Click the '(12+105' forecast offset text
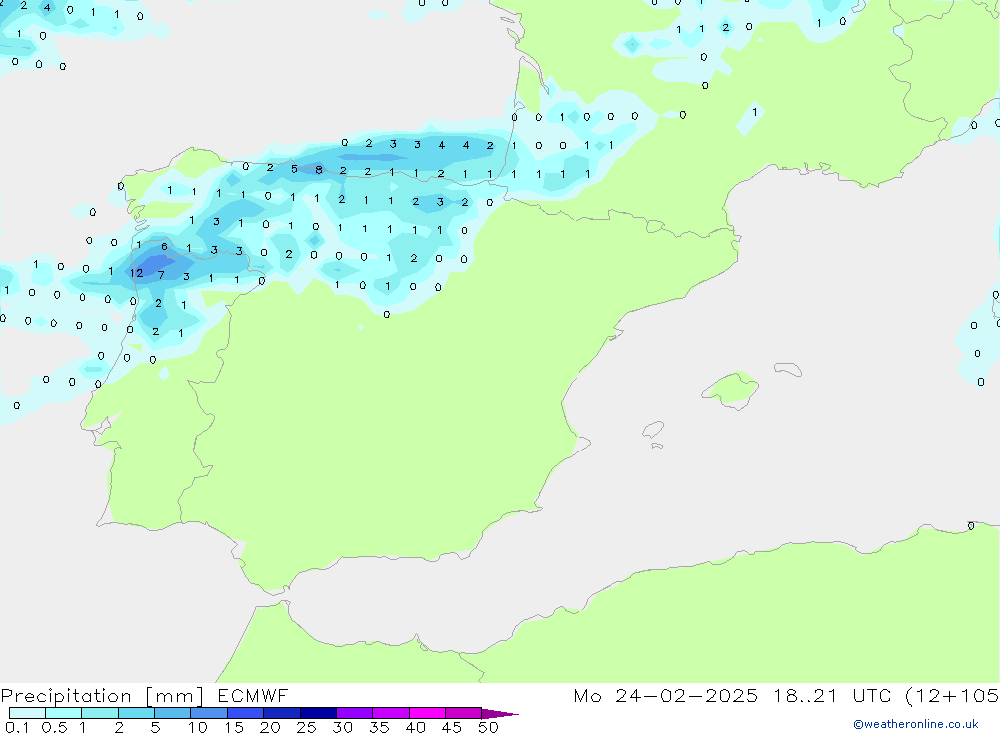This screenshot has width=1000, height=733. (952, 696)
